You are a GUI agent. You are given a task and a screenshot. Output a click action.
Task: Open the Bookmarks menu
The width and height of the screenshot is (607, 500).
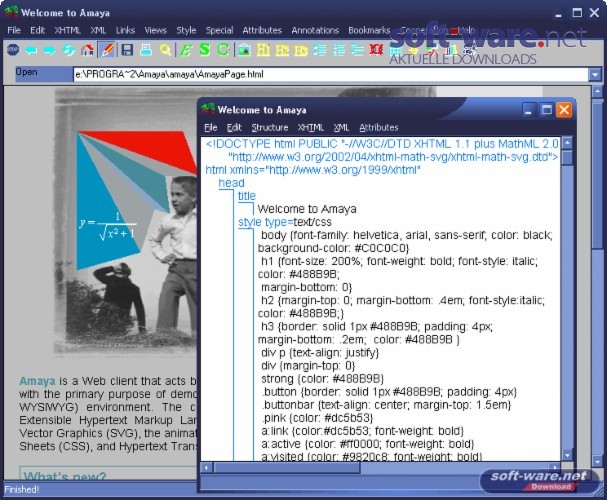(369, 30)
